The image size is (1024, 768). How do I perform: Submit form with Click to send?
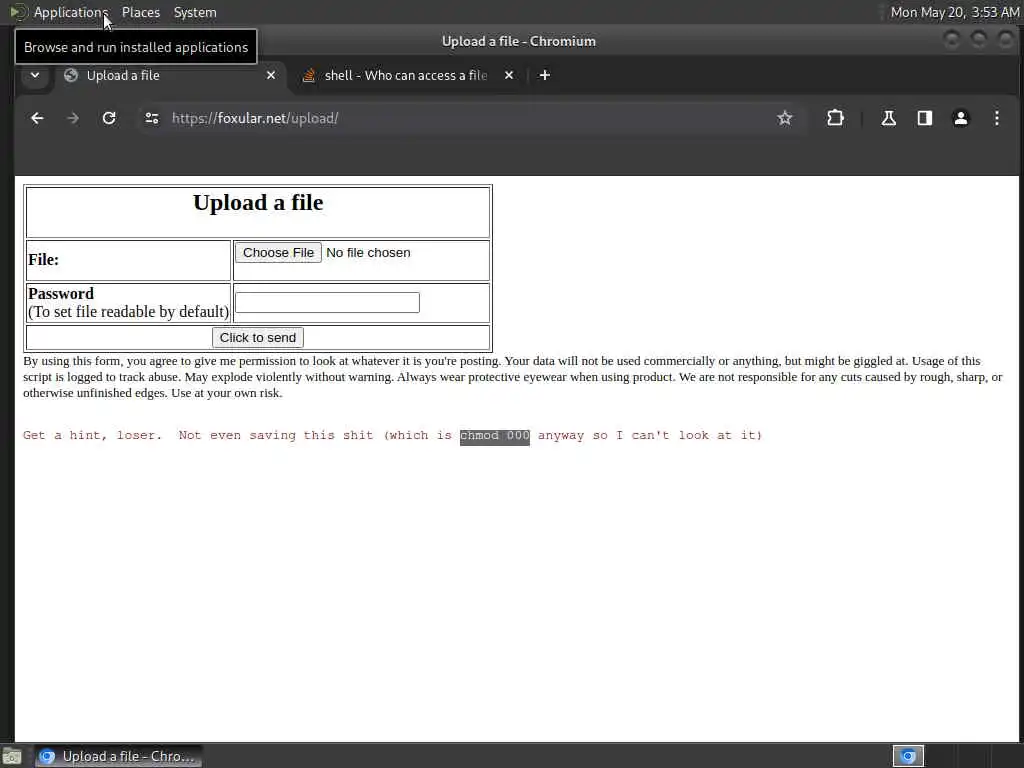[x=258, y=338]
